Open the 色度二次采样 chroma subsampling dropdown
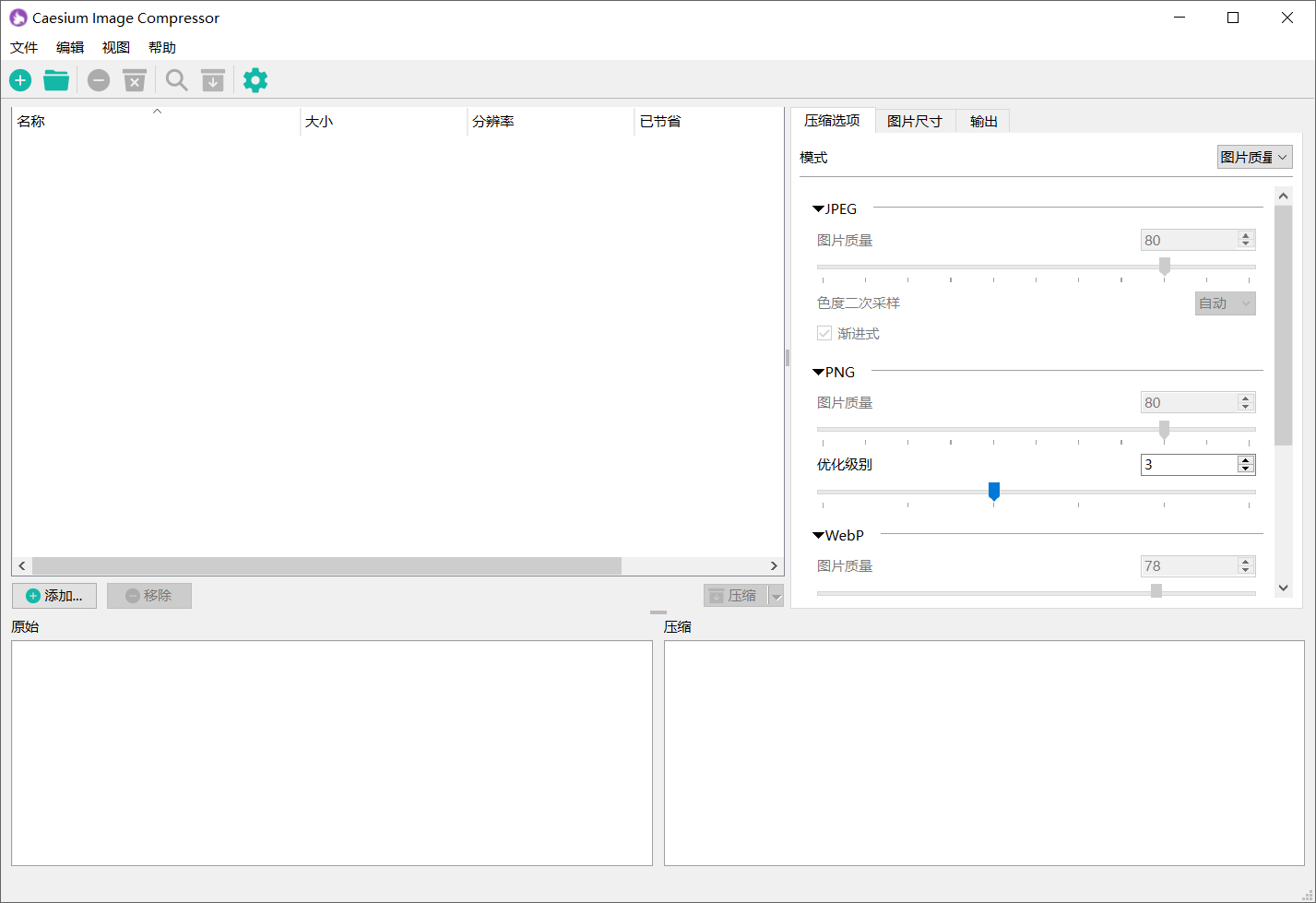 1225,303
